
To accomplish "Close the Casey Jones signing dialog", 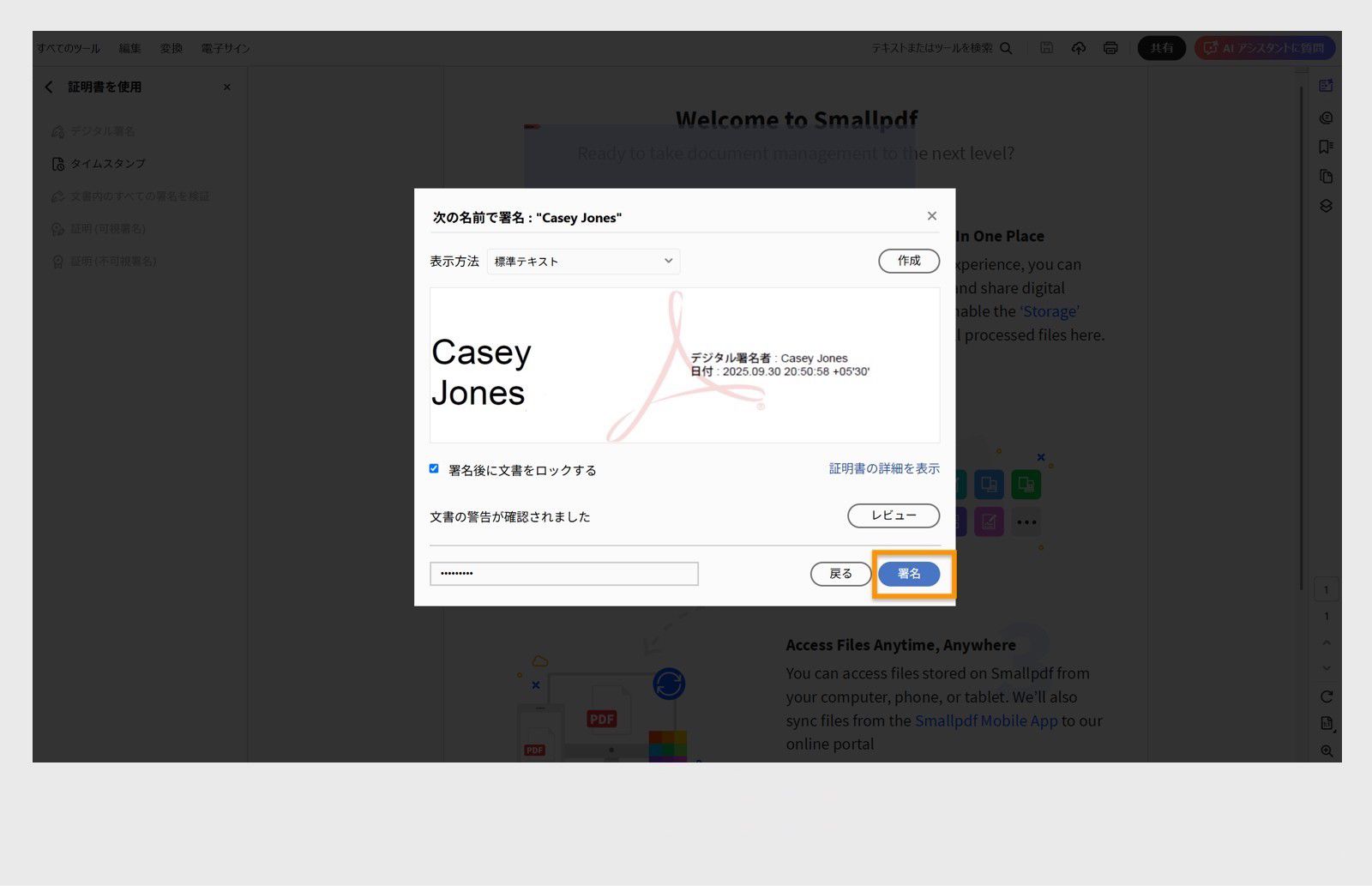I will click(x=932, y=216).
